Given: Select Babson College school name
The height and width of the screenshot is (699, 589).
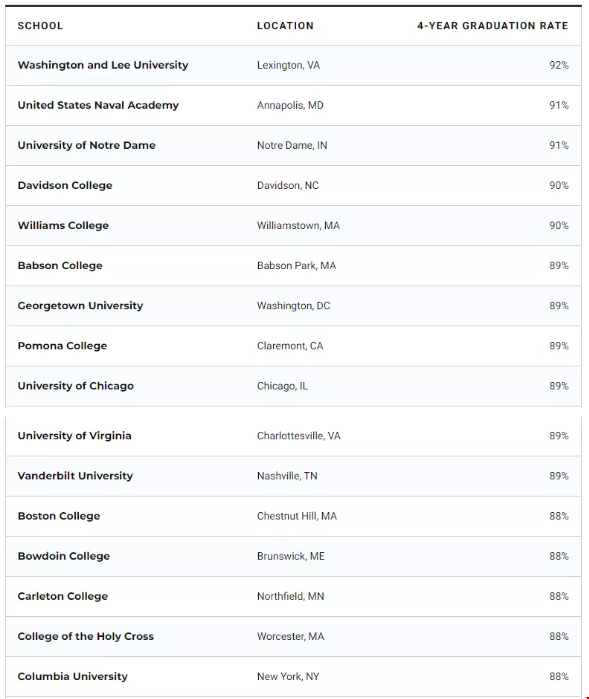Looking at the screenshot, I should click(60, 266).
